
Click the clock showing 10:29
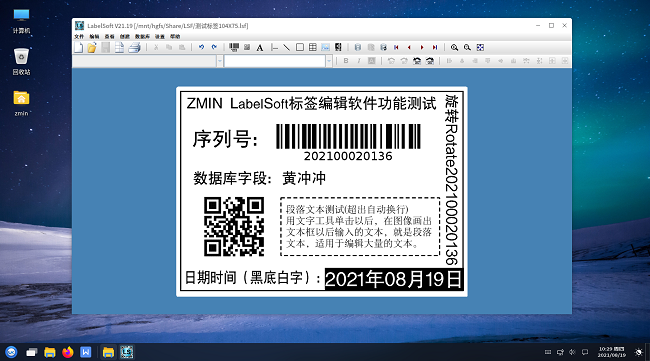coord(611,352)
